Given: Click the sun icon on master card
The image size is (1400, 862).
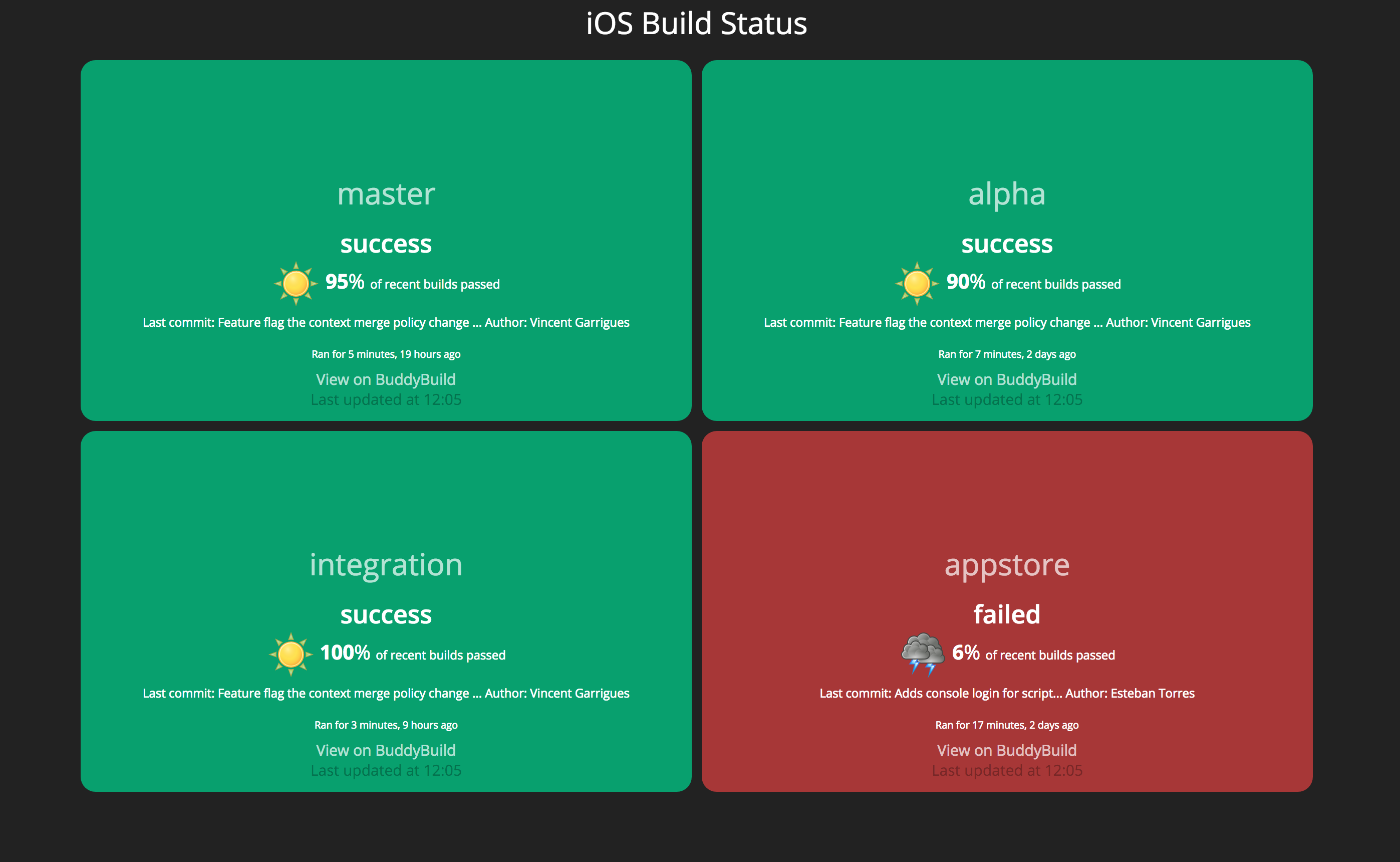Looking at the screenshot, I should coord(295,283).
